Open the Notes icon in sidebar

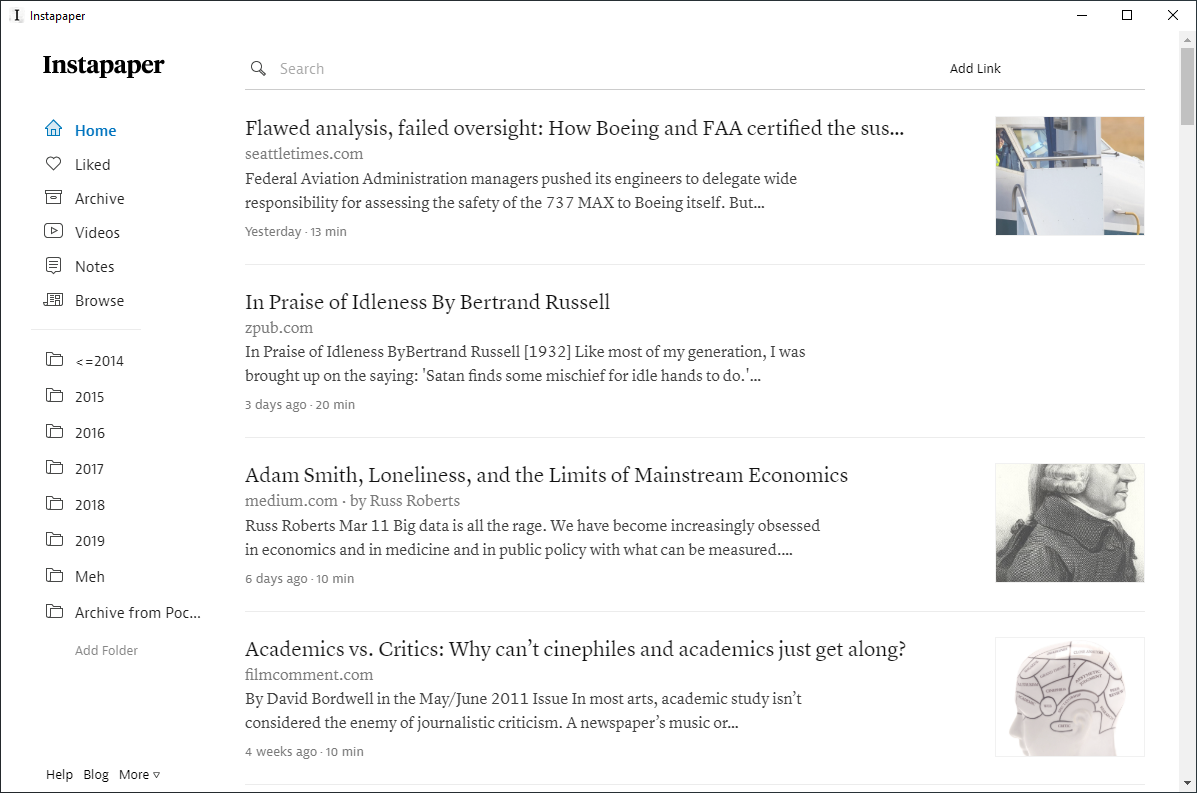(x=54, y=266)
